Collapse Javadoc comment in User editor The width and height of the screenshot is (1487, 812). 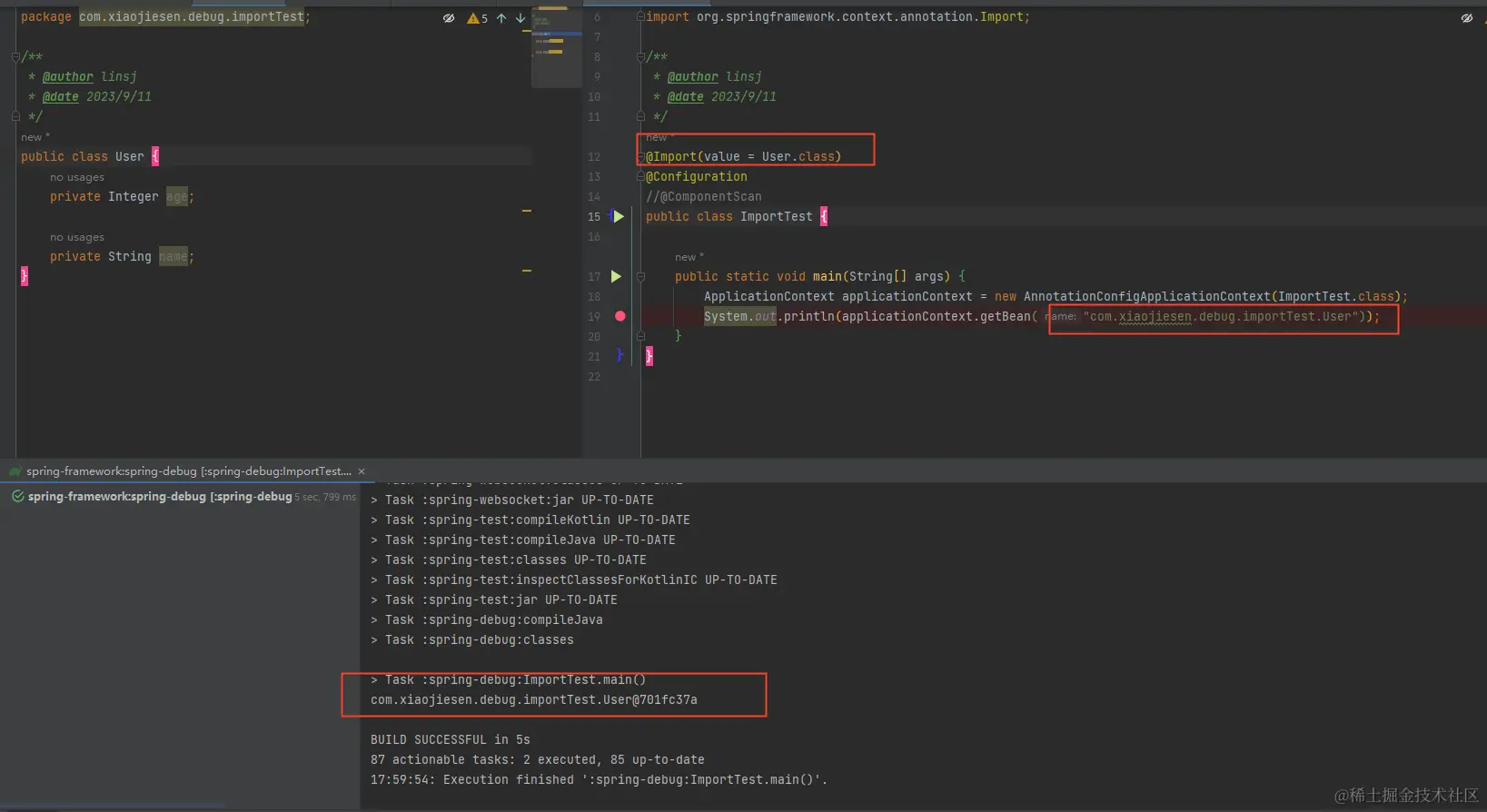(15, 56)
